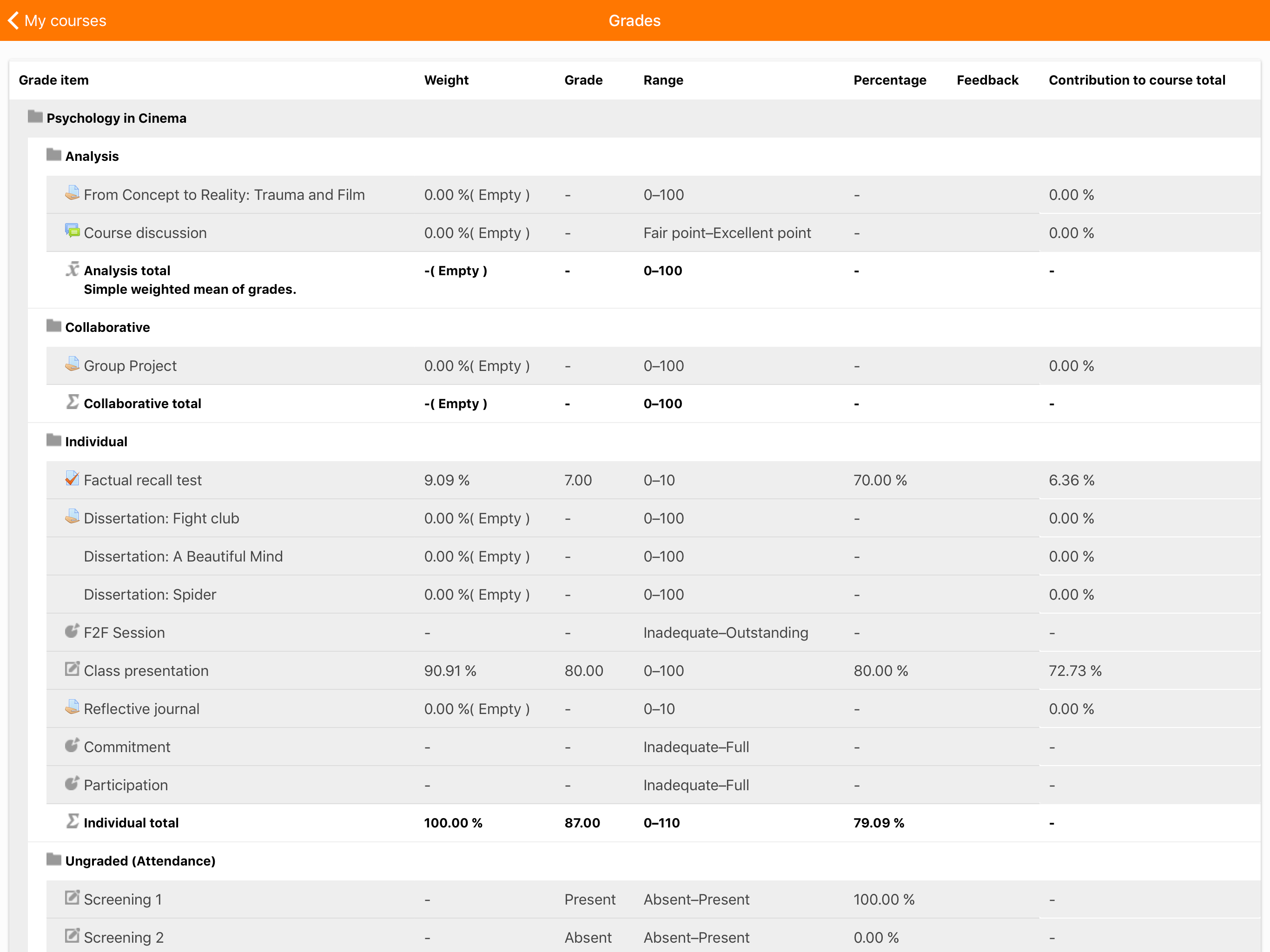This screenshot has width=1270, height=952.
Task: Select Dissertation: A Beautiful Mind row
Action: [654, 556]
